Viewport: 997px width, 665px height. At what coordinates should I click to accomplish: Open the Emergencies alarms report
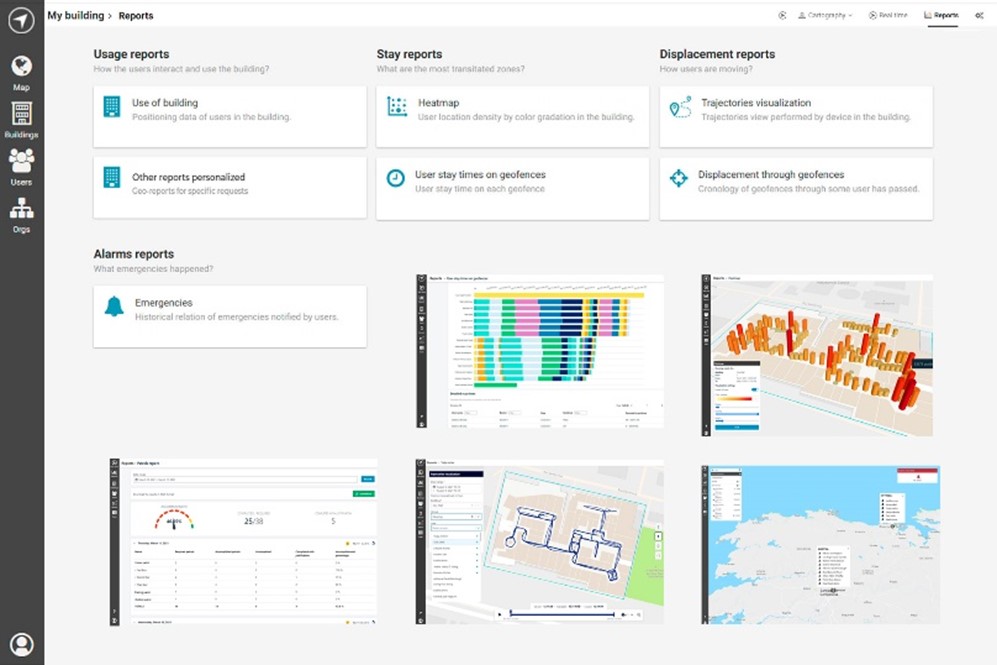point(230,317)
